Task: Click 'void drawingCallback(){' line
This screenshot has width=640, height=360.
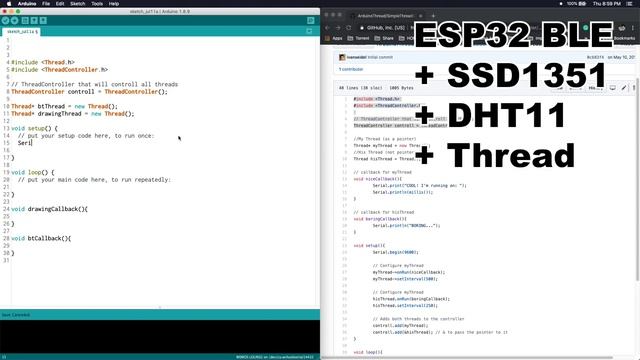Action: click(49, 209)
